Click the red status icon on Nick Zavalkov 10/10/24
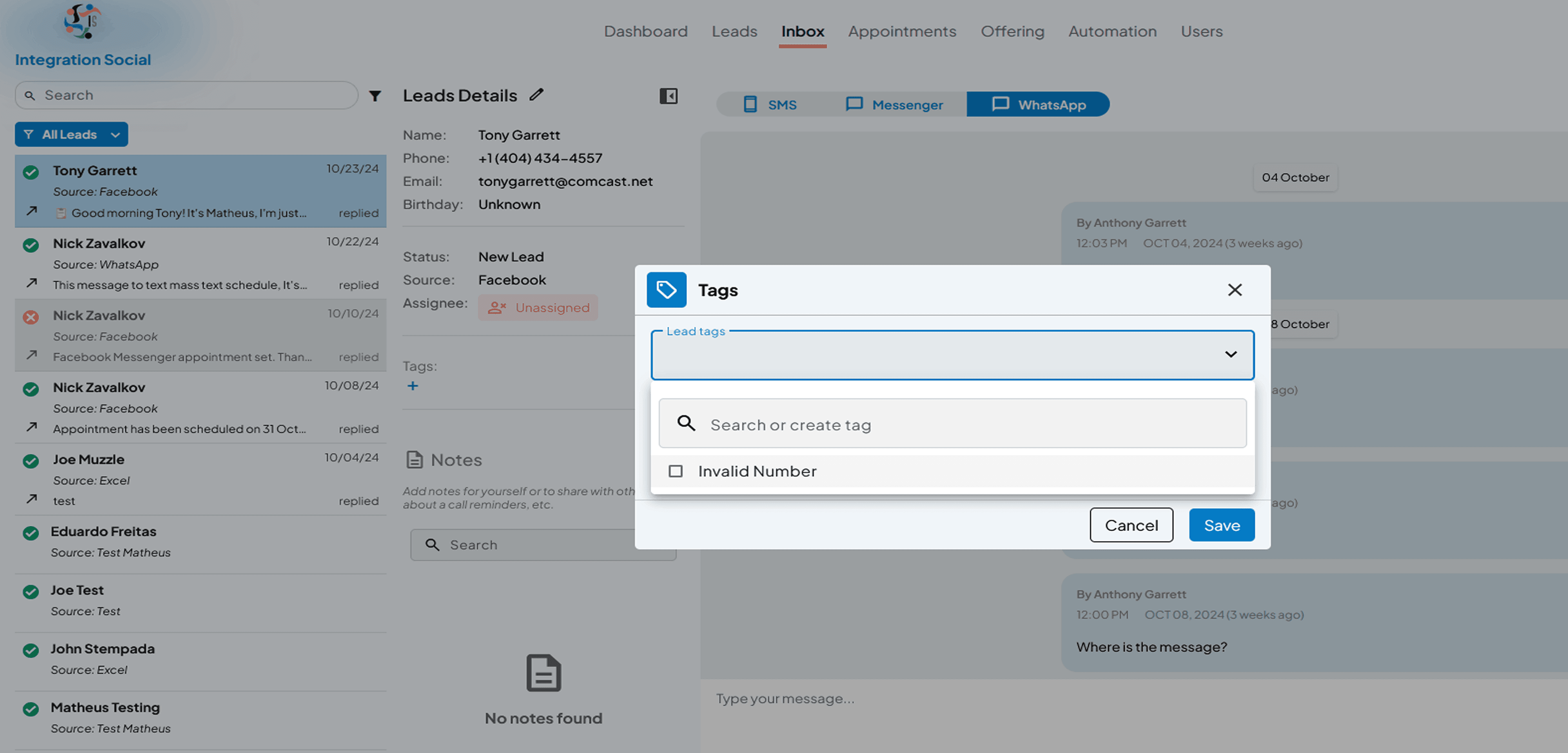 point(31,317)
